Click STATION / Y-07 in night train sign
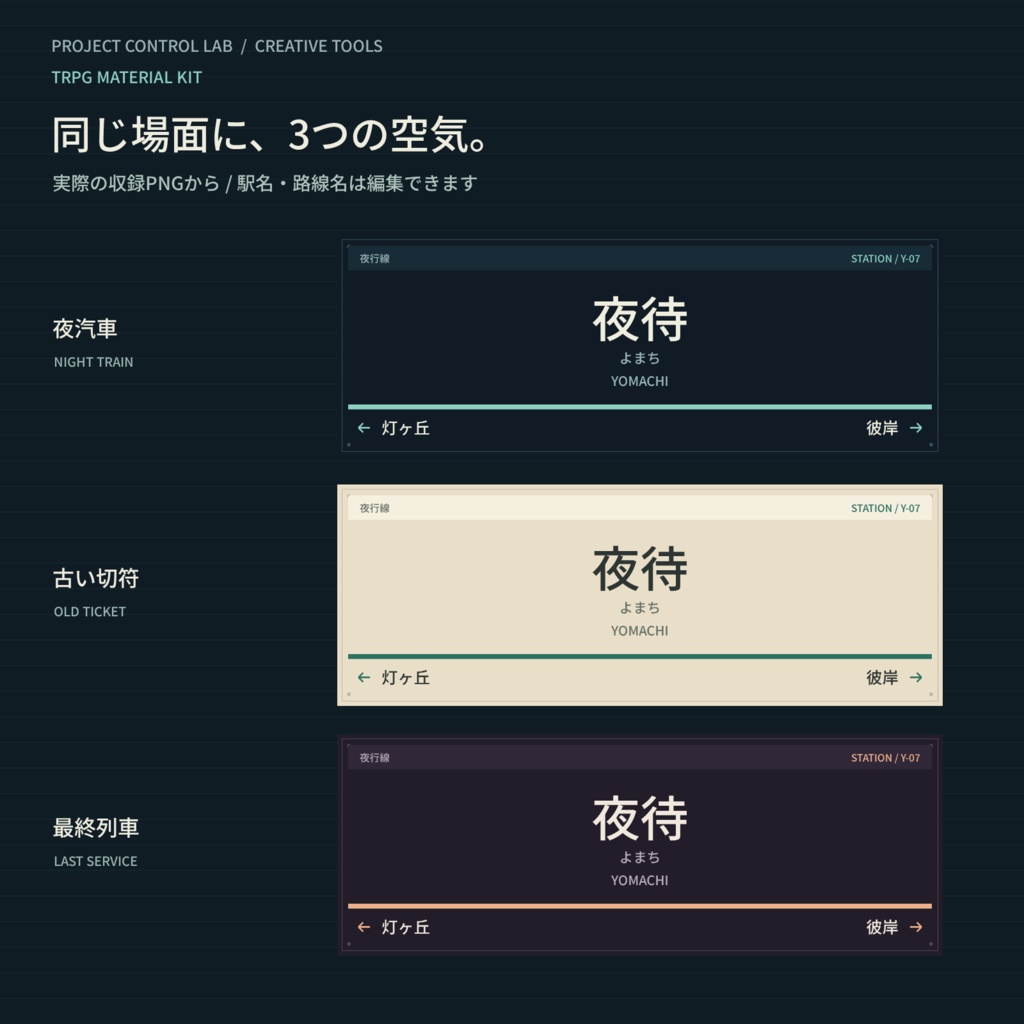1024x1024 pixels. 885,259
